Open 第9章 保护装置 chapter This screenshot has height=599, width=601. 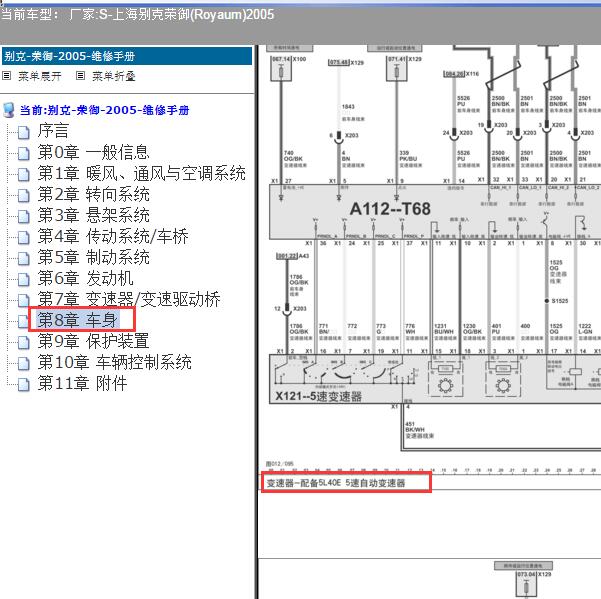pos(94,341)
